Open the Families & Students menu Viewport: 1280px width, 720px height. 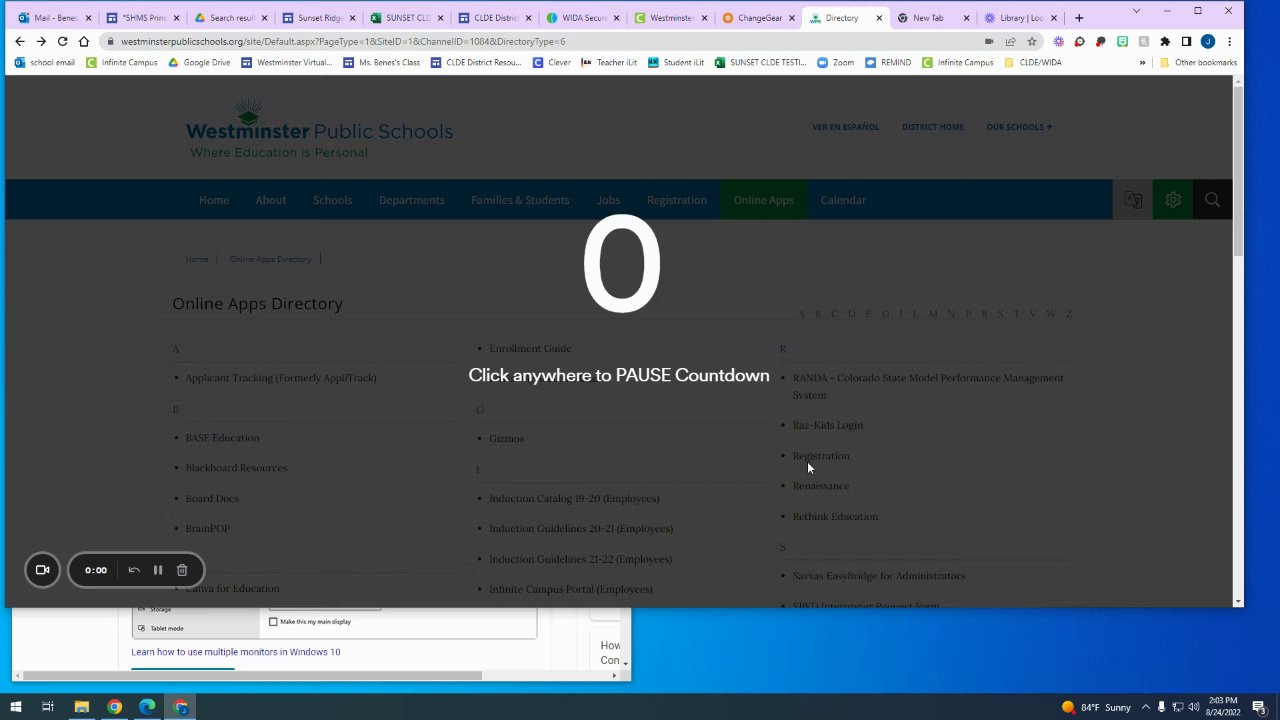pyautogui.click(x=520, y=200)
